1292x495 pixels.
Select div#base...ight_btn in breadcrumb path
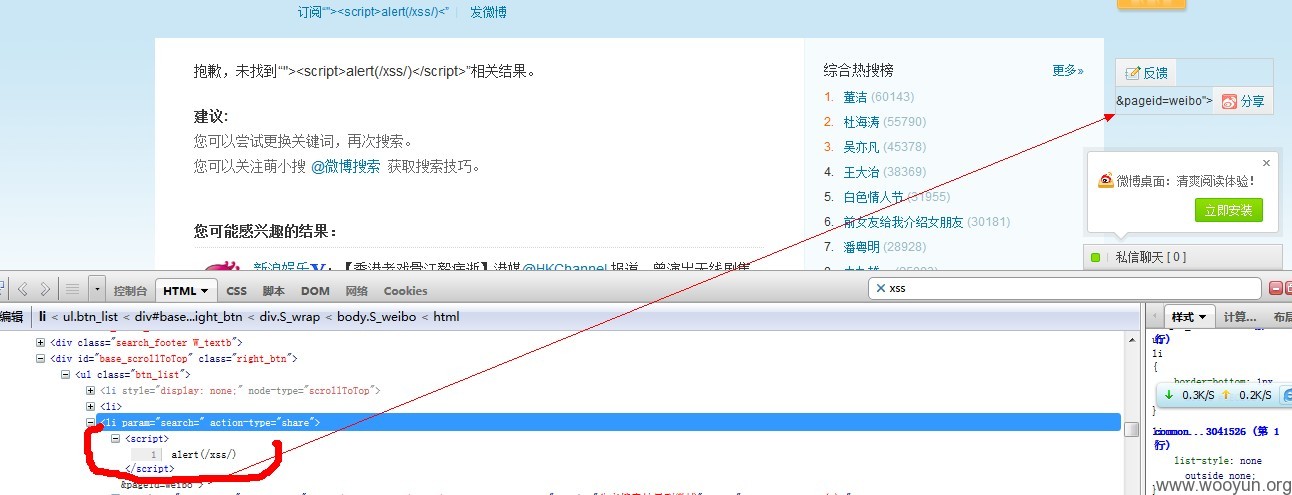pos(190,317)
